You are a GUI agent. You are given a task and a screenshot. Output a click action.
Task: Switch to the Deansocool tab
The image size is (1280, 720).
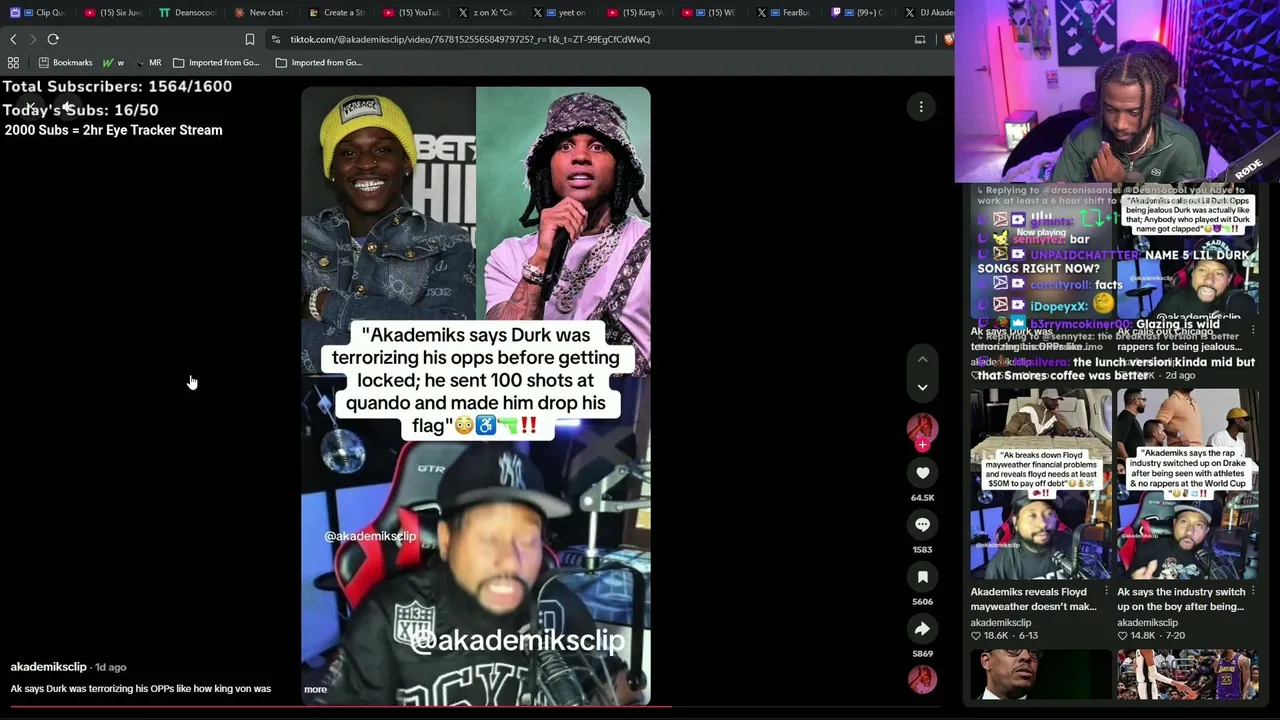(x=188, y=13)
